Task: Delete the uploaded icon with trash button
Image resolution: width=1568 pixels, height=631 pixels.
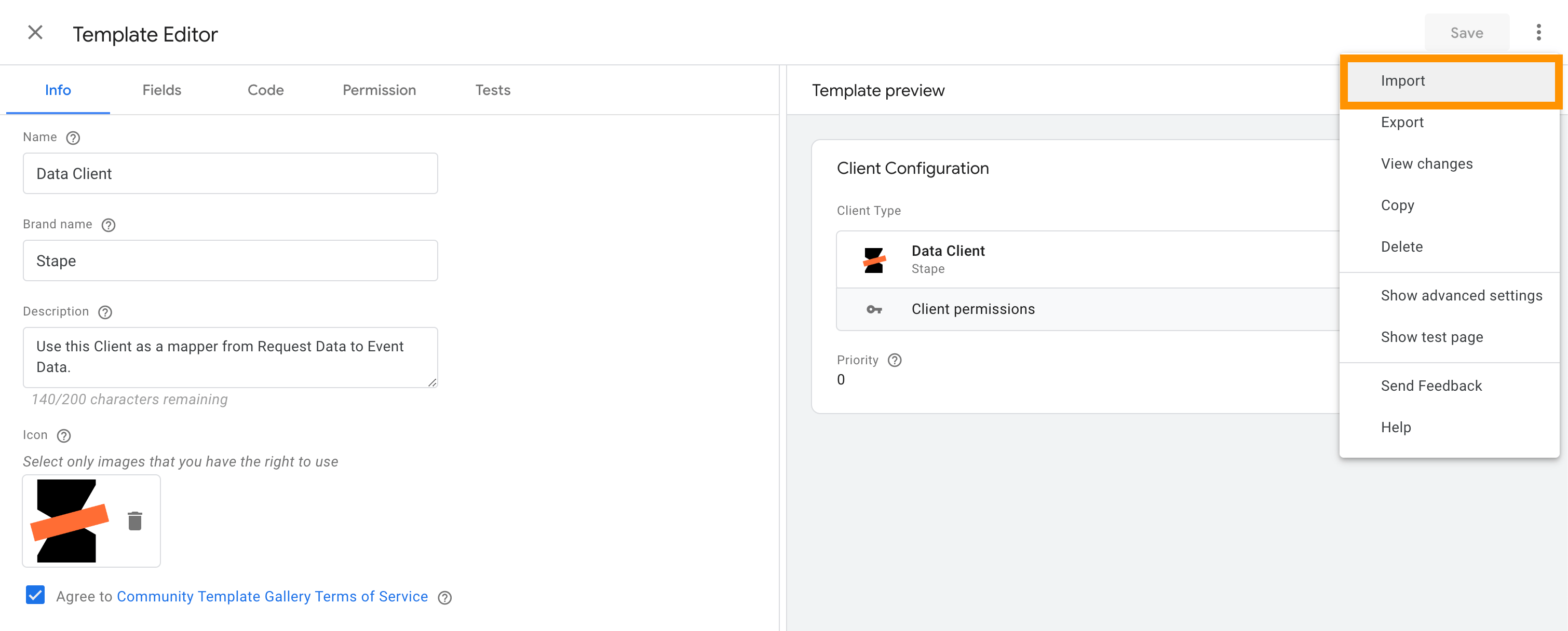Action: tap(135, 521)
